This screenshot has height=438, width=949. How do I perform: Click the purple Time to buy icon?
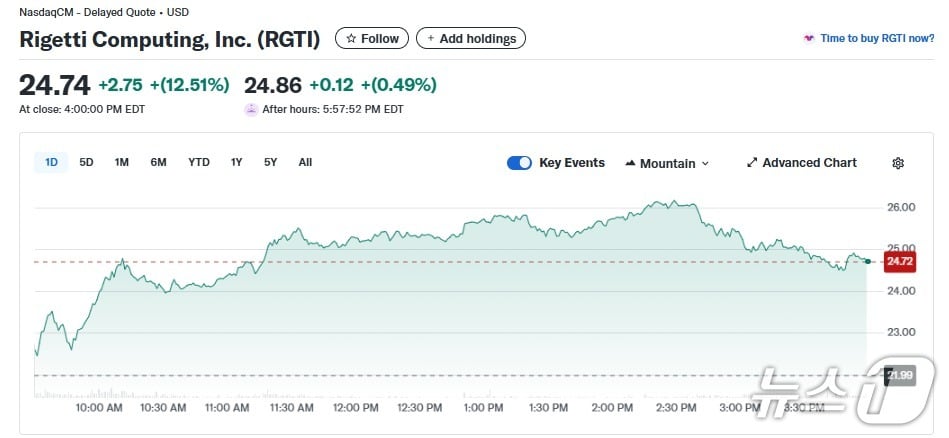[x=808, y=39]
